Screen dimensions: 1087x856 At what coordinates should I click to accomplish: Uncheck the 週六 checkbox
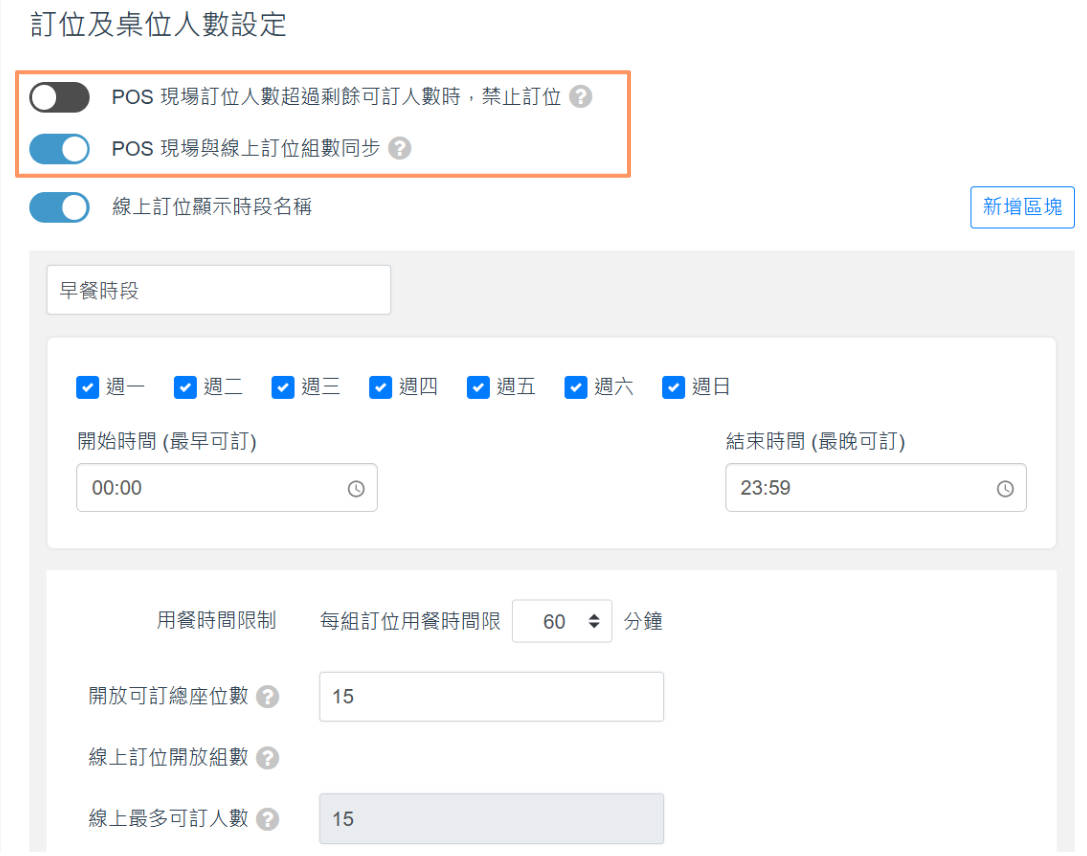(575, 387)
